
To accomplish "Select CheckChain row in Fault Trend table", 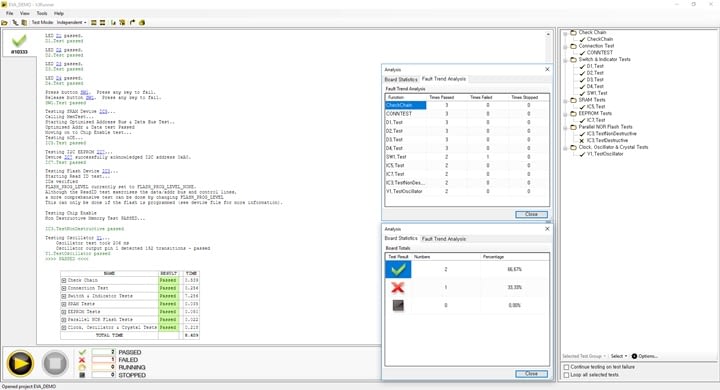I will coord(467,105).
